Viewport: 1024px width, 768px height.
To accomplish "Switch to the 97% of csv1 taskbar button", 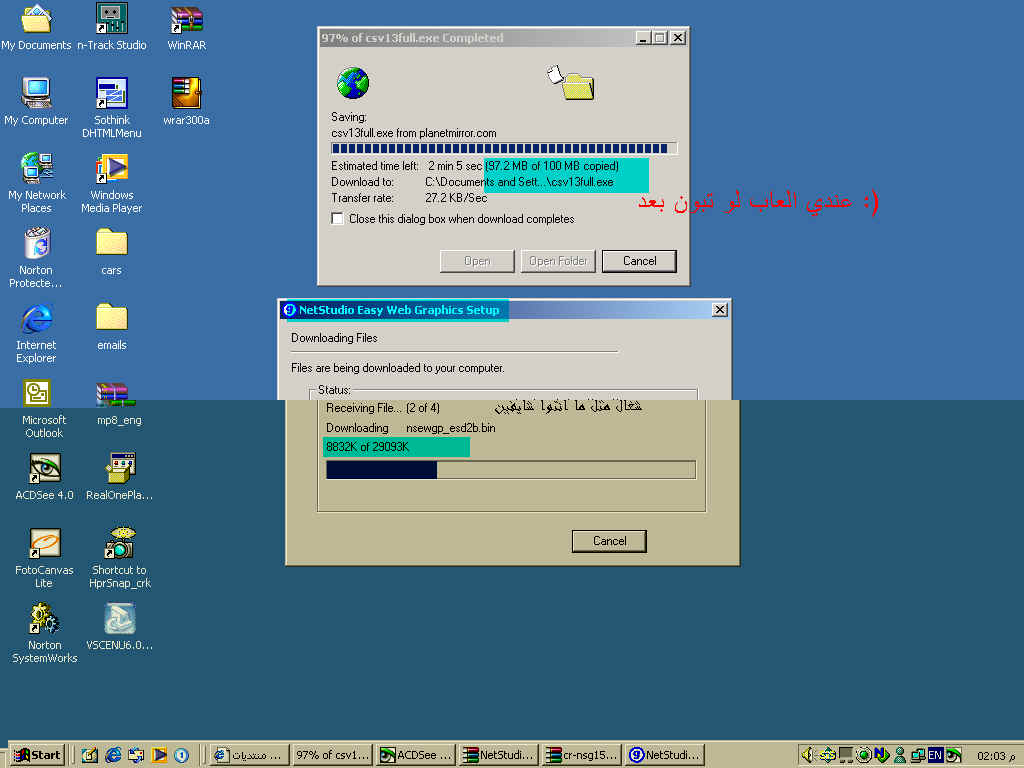I will [332, 755].
